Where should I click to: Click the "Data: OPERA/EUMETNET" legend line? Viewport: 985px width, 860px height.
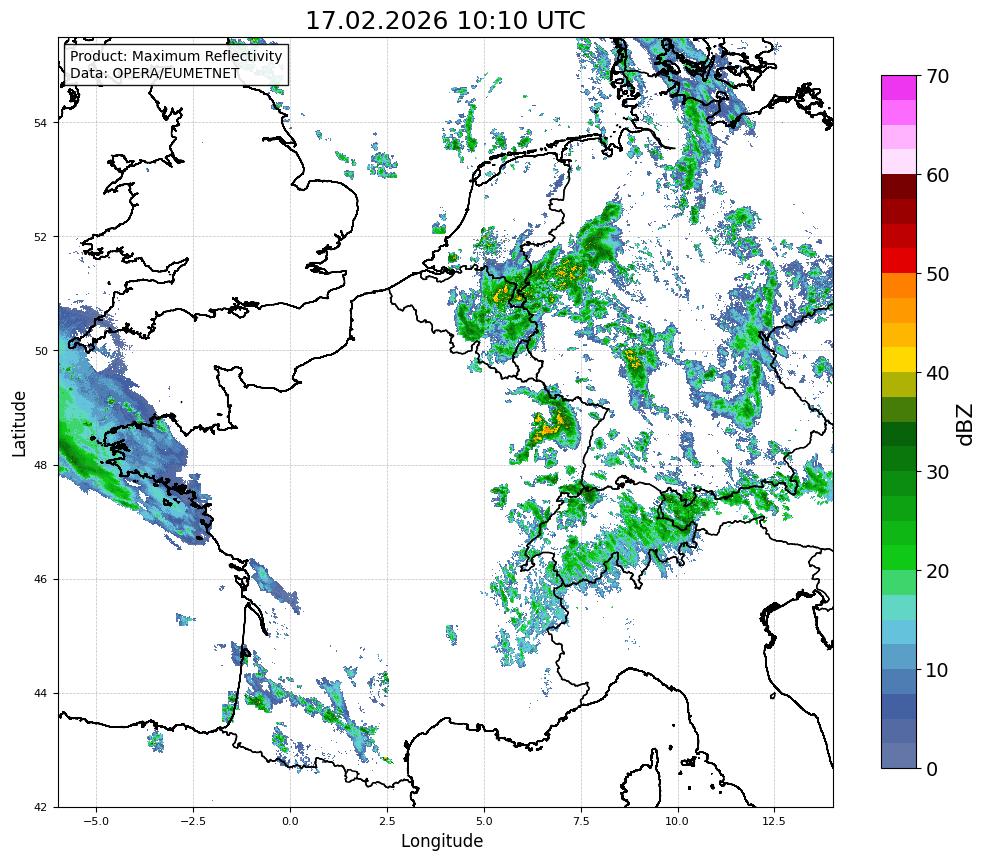[x=155, y=73]
